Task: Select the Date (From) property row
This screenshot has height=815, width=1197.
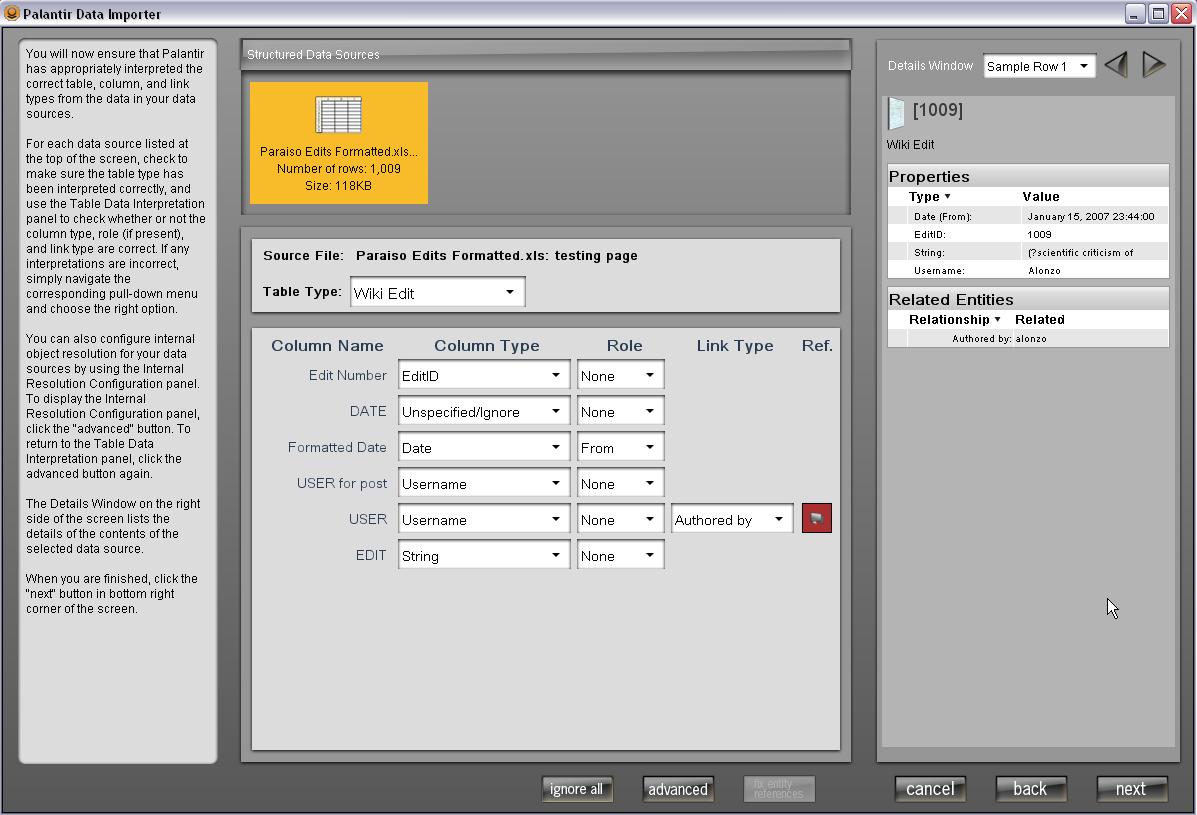Action: pos(1028,216)
